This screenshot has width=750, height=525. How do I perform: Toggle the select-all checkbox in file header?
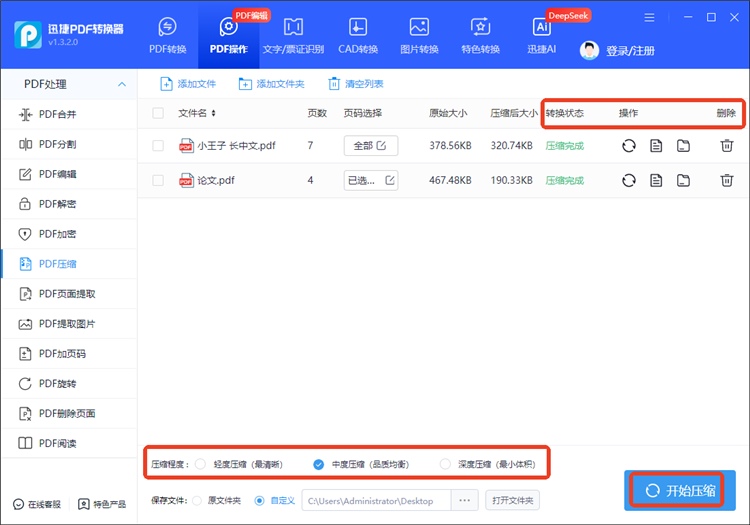click(158, 114)
